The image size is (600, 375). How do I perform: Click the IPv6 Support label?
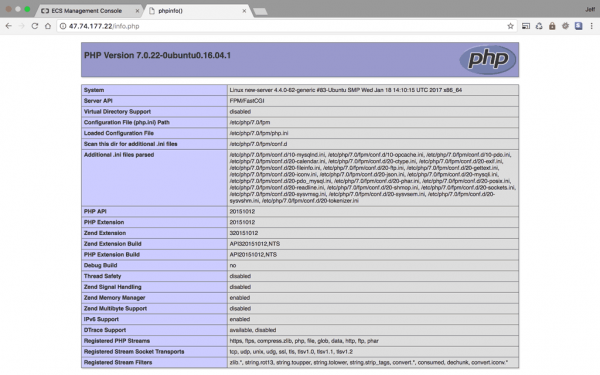tap(101, 319)
